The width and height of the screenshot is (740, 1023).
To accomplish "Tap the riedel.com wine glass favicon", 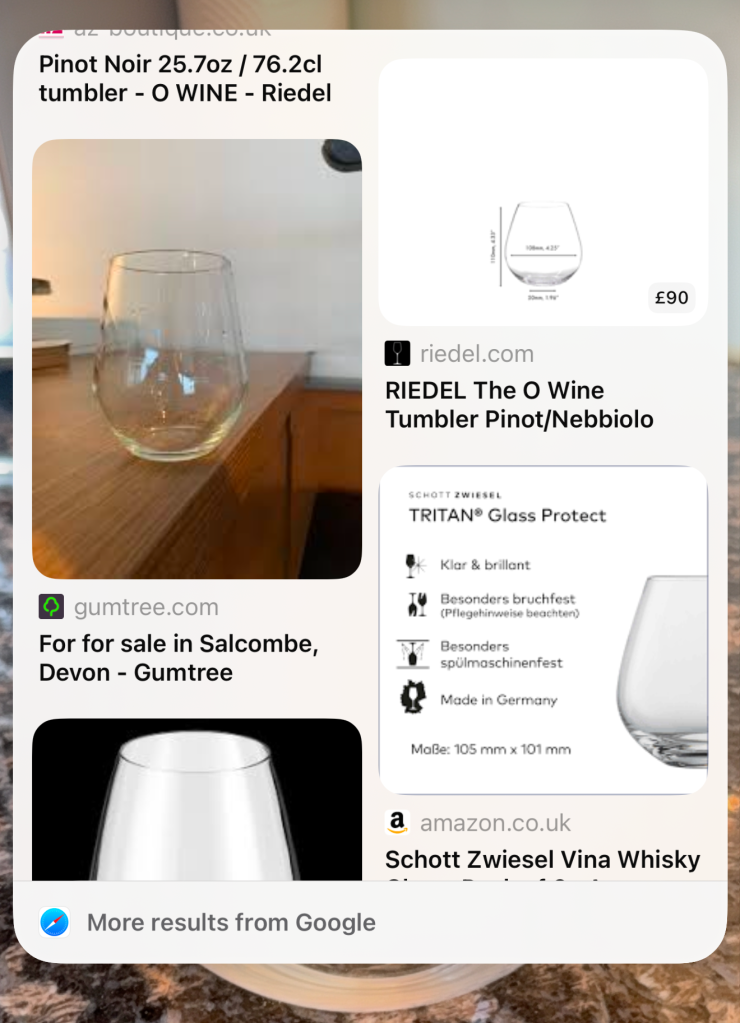I will (x=397, y=353).
